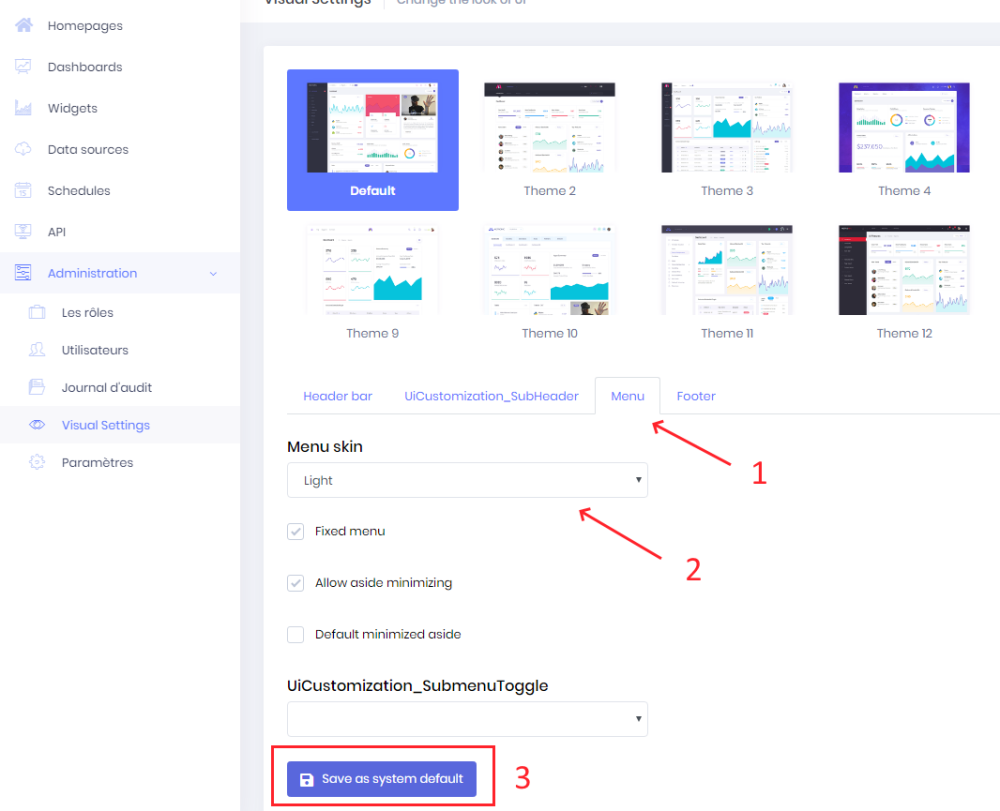1000x811 pixels.
Task: Choose the Theme 9 thumbnail
Action: (372, 270)
